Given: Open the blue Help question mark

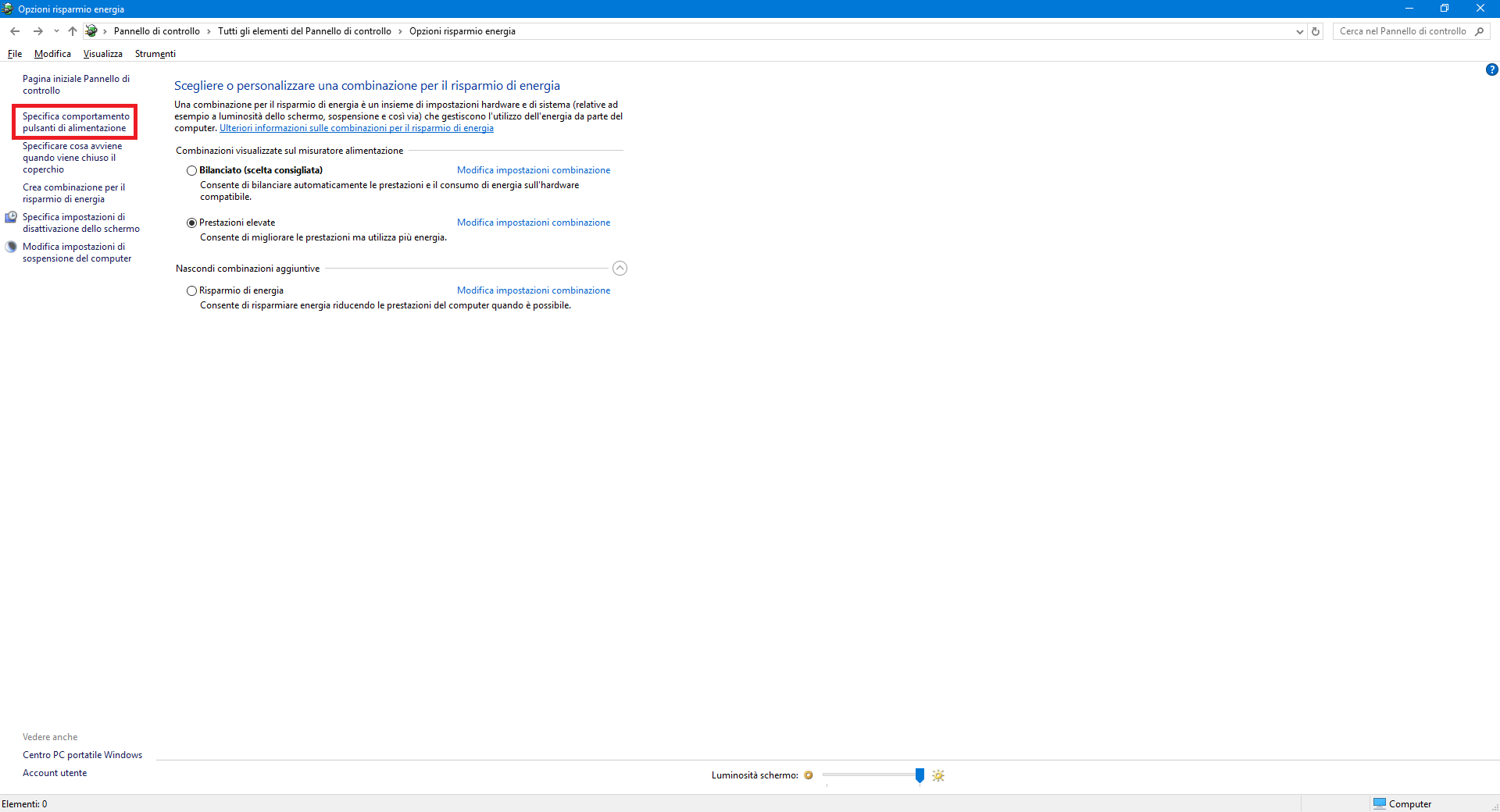Looking at the screenshot, I should pos(1491,69).
